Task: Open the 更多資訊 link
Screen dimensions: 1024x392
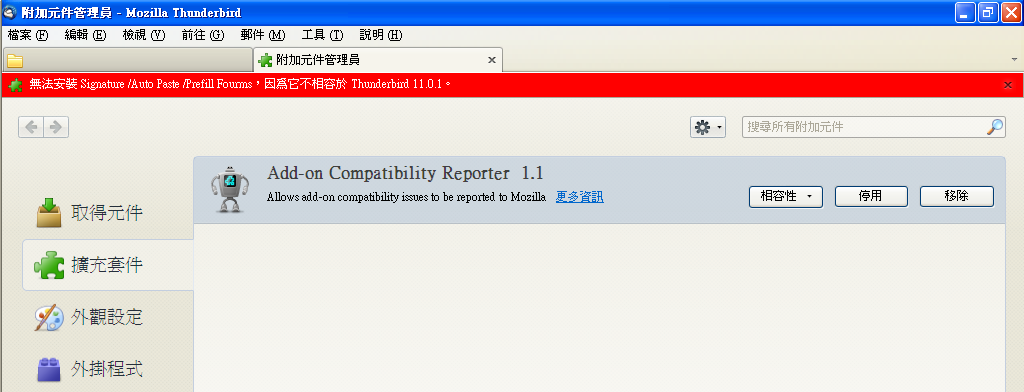Action: click(x=580, y=197)
